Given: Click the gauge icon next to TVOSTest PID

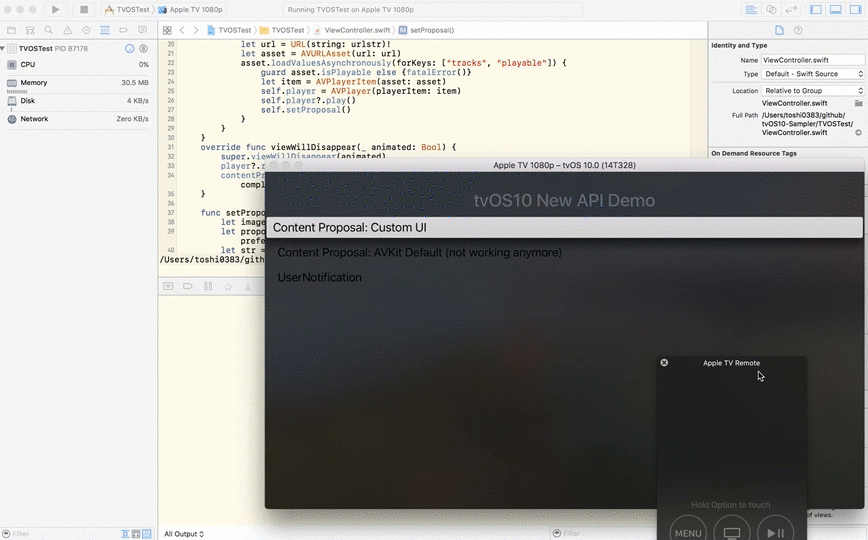Looking at the screenshot, I should [130, 49].
